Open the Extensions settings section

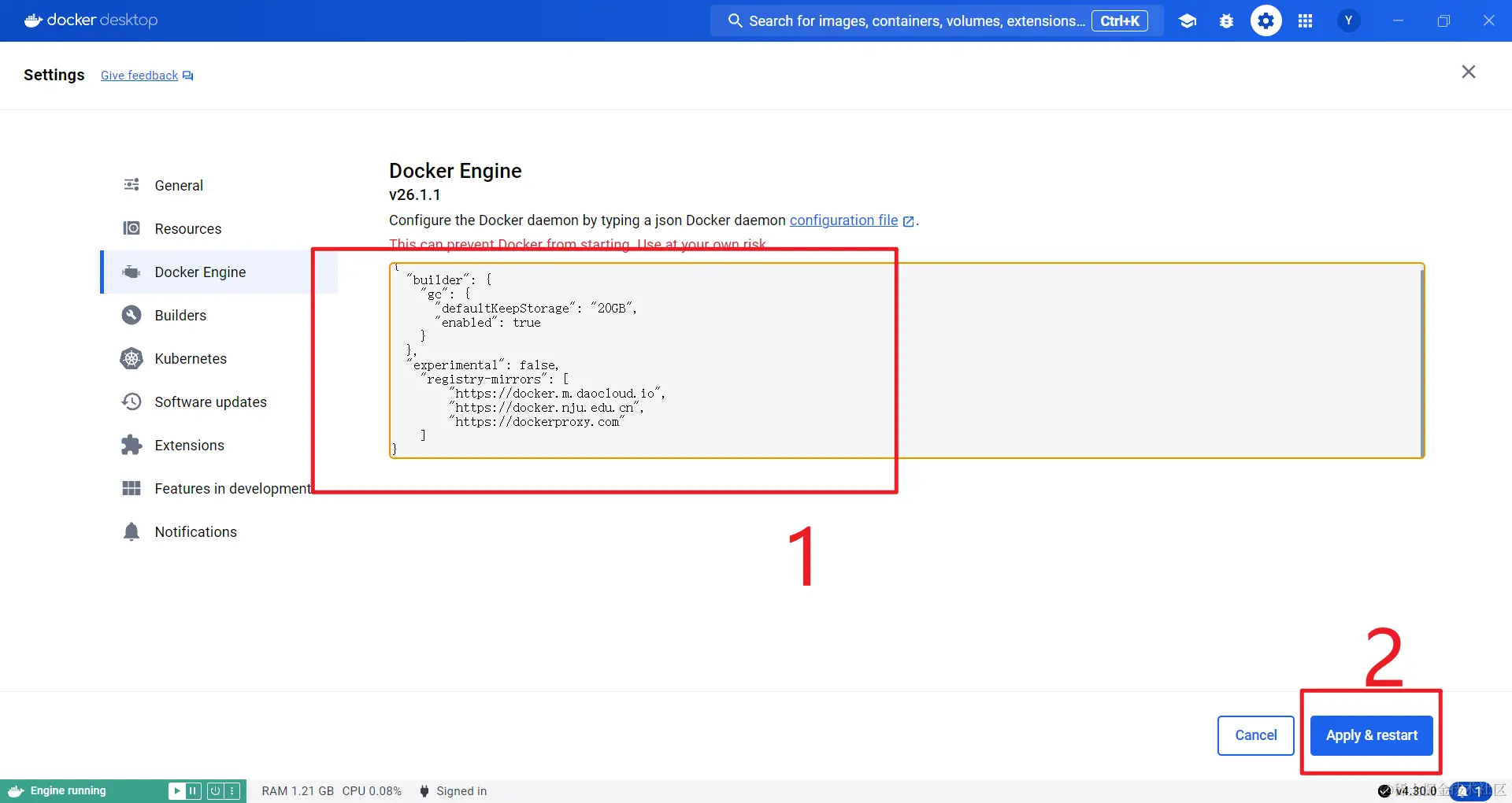pyautogui.click(x=220, y=445)
